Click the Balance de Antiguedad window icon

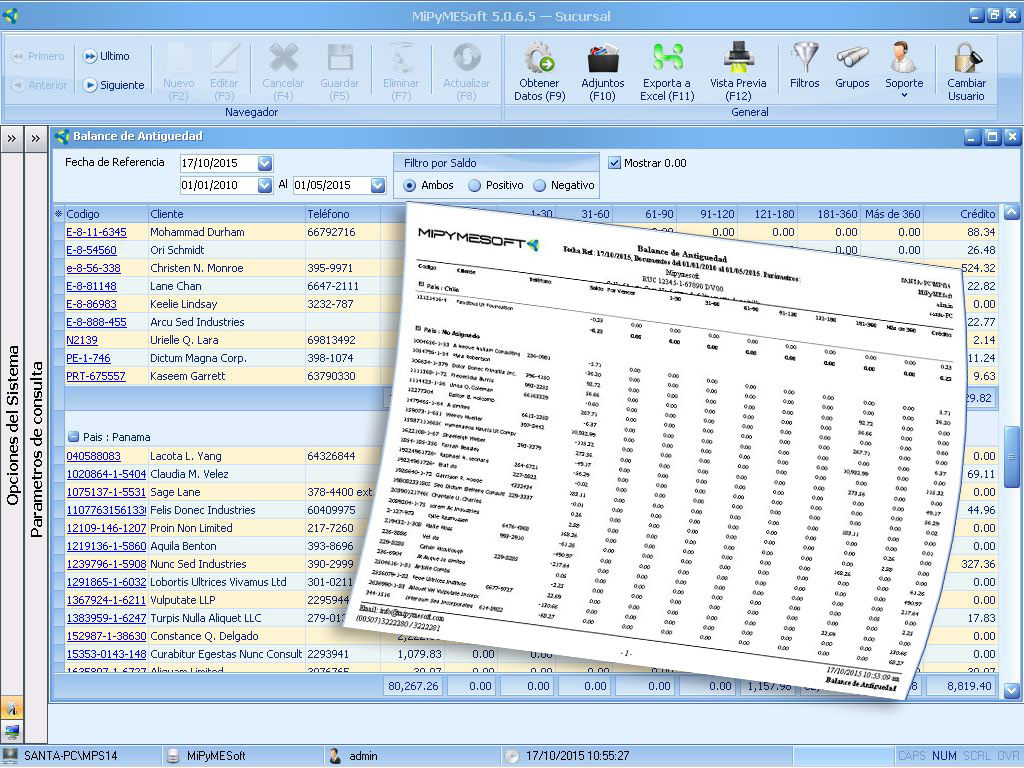click(62, 136)
